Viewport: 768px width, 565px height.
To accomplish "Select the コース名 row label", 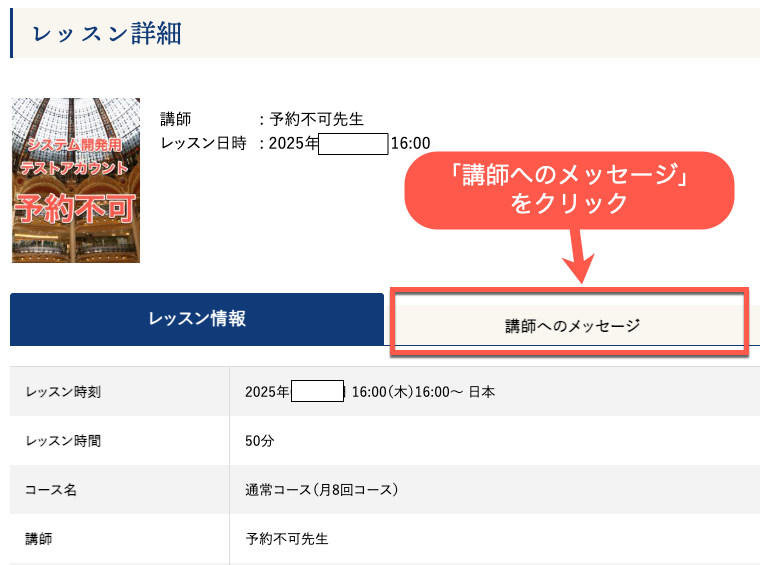I will 50,490.
